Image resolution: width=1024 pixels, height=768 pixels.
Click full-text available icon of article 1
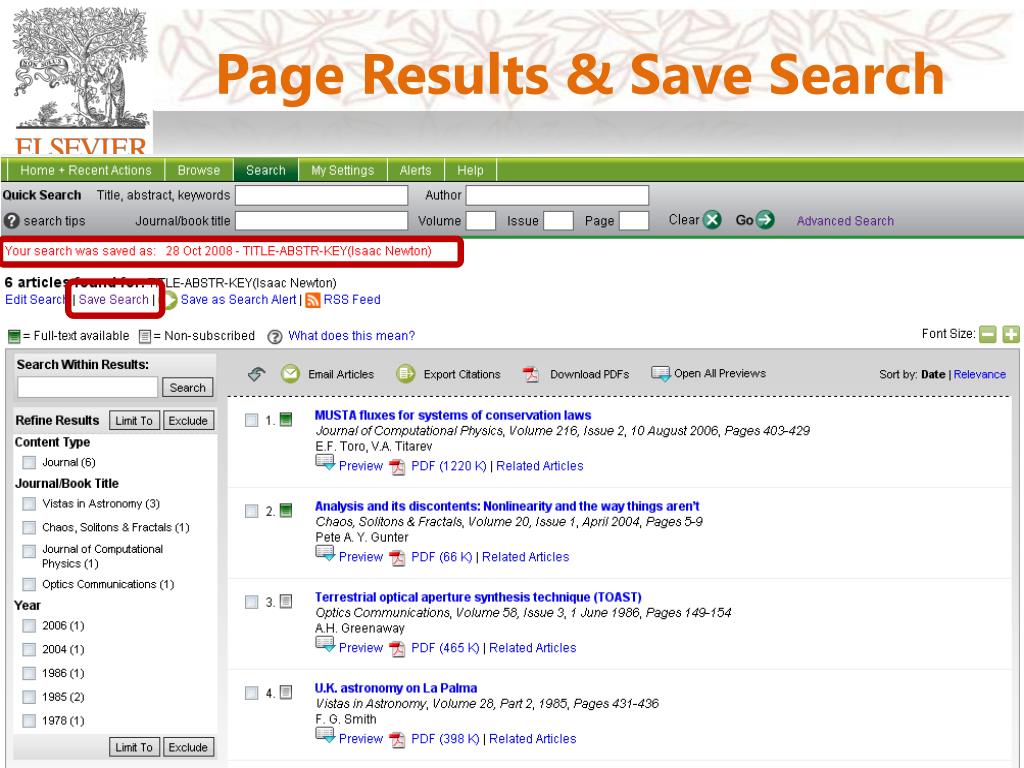point(286,419)
